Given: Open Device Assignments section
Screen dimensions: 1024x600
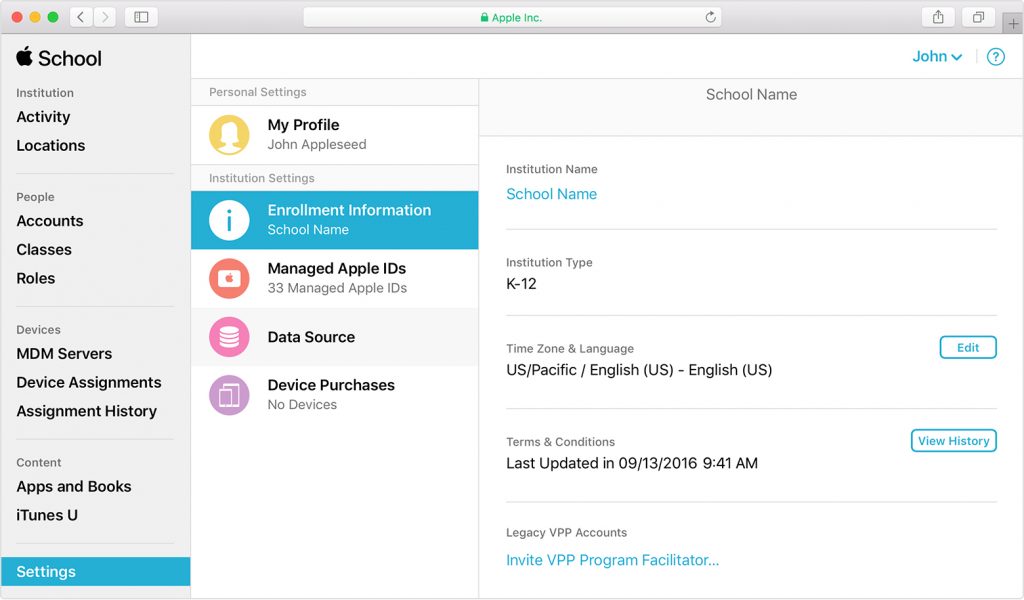Looking at the screenshot, I should [x=89, y=382].
